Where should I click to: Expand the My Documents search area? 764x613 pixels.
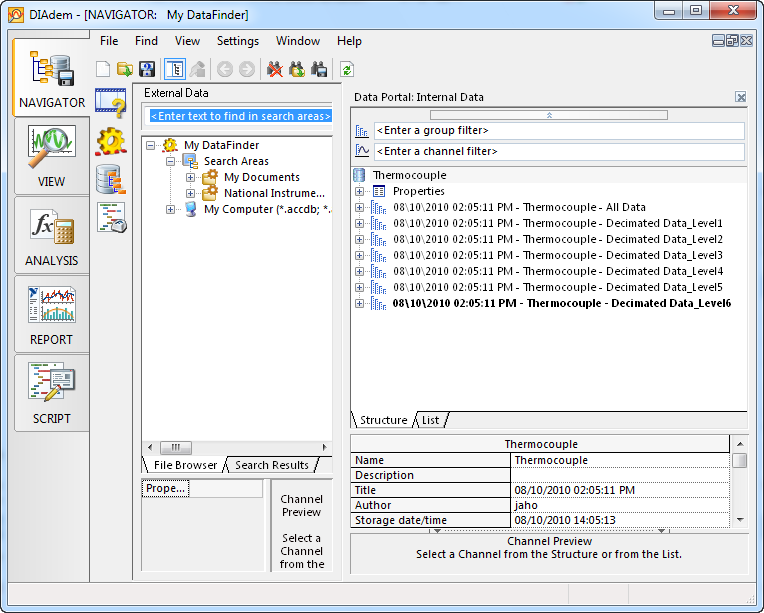[190, 178]
